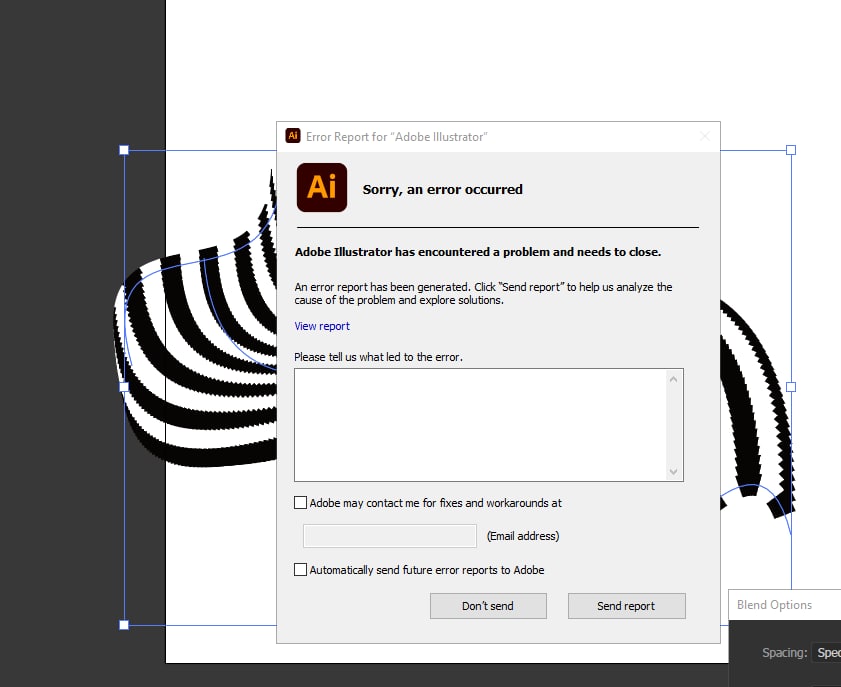The width and height of the screenshot is (841, 687).
Task: Click the text area scroll down arrow
Action: 674,471
